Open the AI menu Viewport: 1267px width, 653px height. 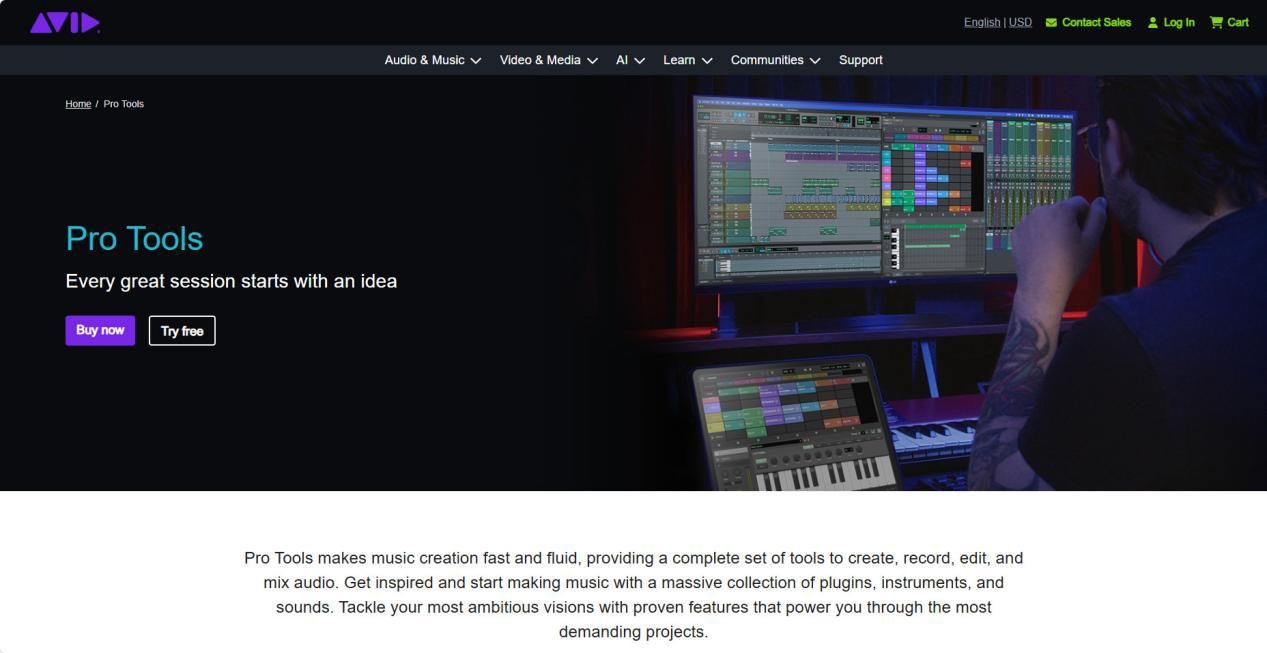622,60
